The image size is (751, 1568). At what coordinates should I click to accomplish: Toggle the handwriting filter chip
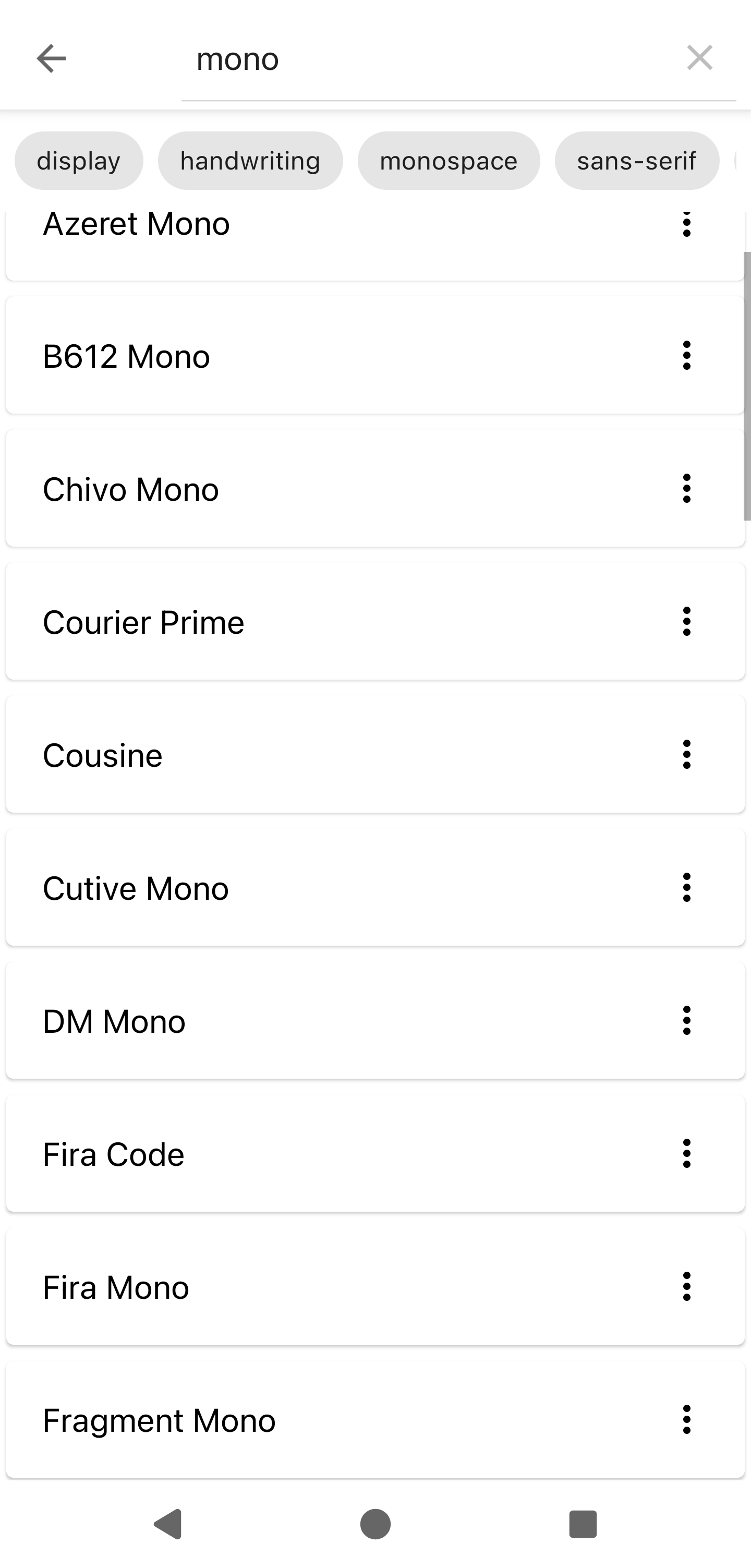coord(250,161)
